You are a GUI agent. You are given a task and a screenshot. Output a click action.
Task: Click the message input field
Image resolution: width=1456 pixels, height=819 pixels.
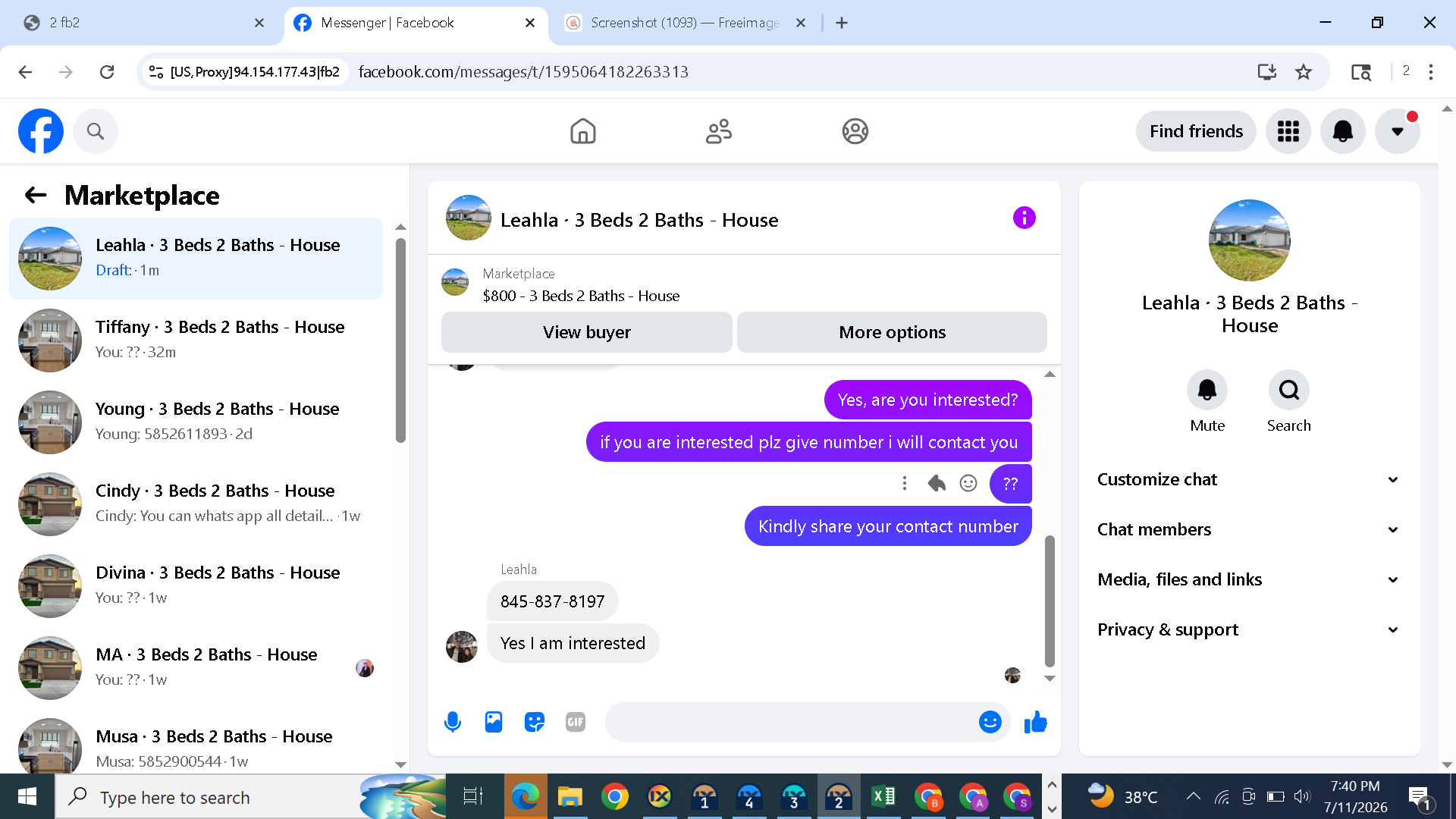coord(792,722)
